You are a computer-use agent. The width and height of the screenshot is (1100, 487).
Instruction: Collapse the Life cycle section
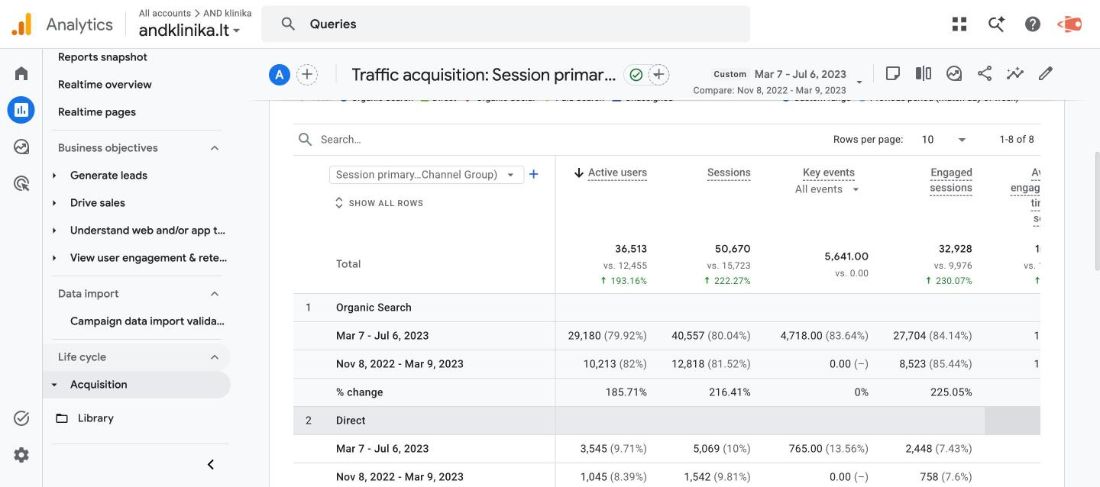(x=215, y=357)
